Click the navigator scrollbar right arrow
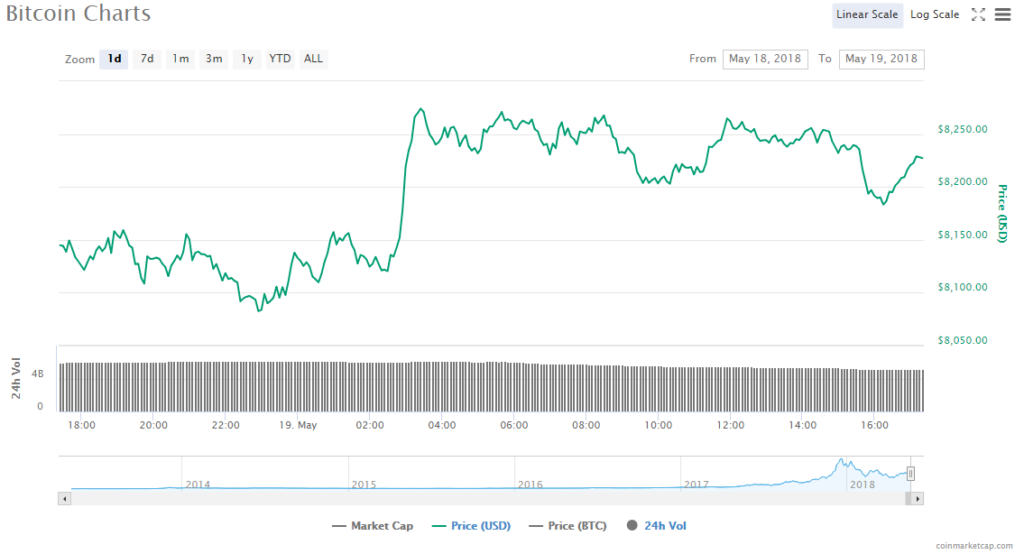The height and width of the screenshot is (554, 1024). 918,498
